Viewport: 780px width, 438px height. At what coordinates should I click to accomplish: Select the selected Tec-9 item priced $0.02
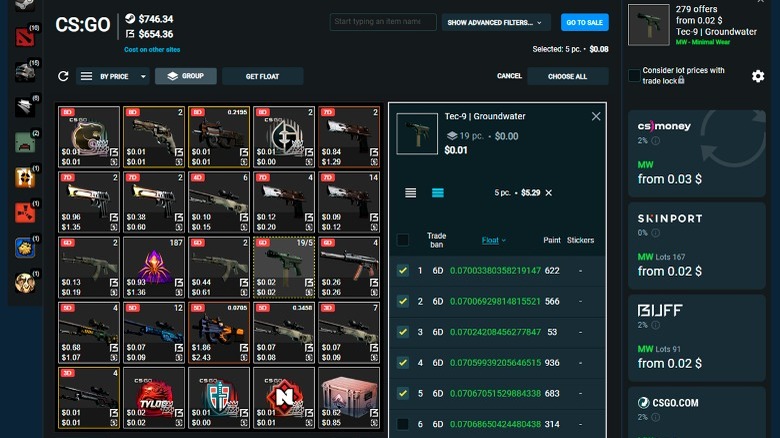(284, 267)
